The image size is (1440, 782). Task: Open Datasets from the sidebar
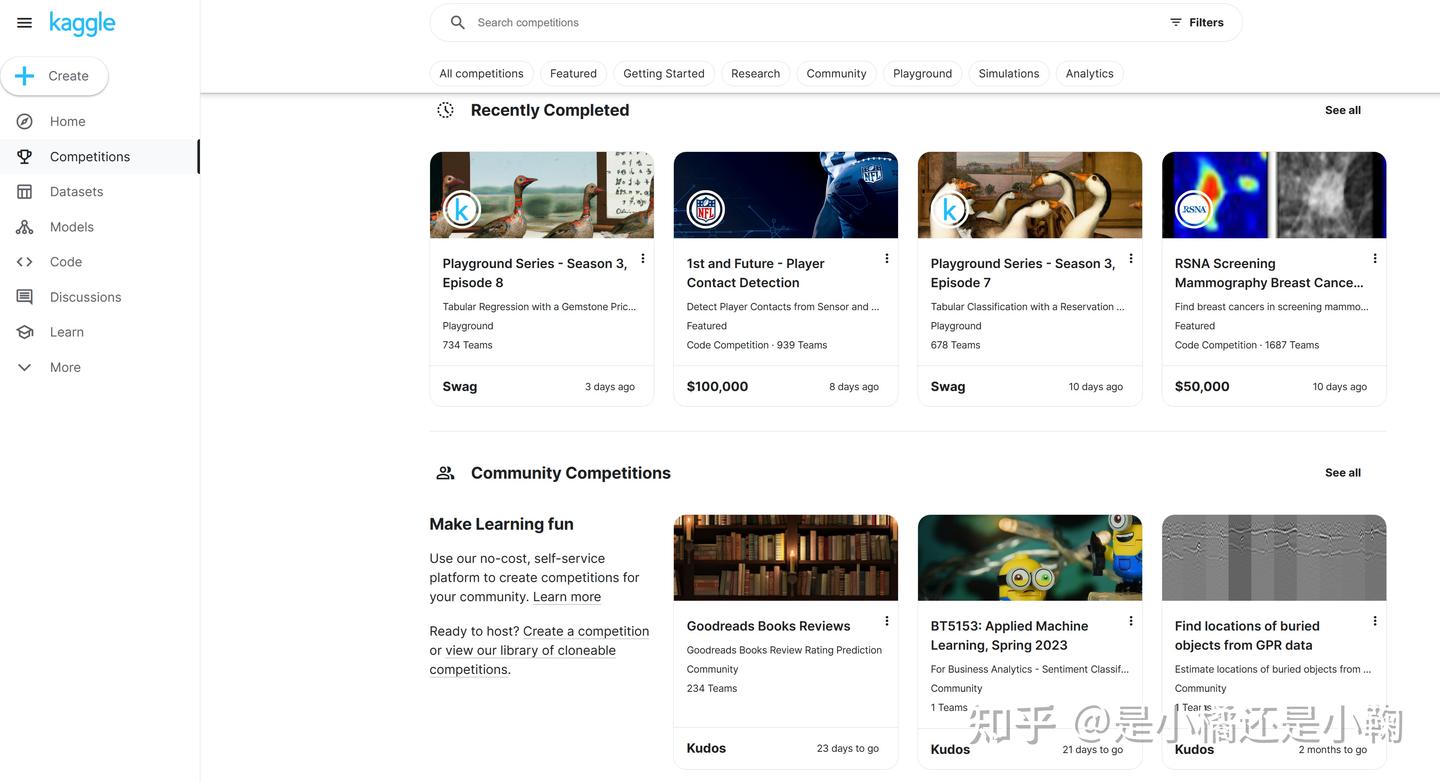pos(99,191)
